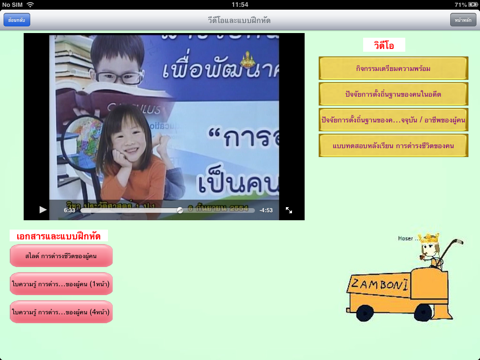Open the first pink slide document button
The width and height of the screenshot is (480, 360).
pos(61,256)
